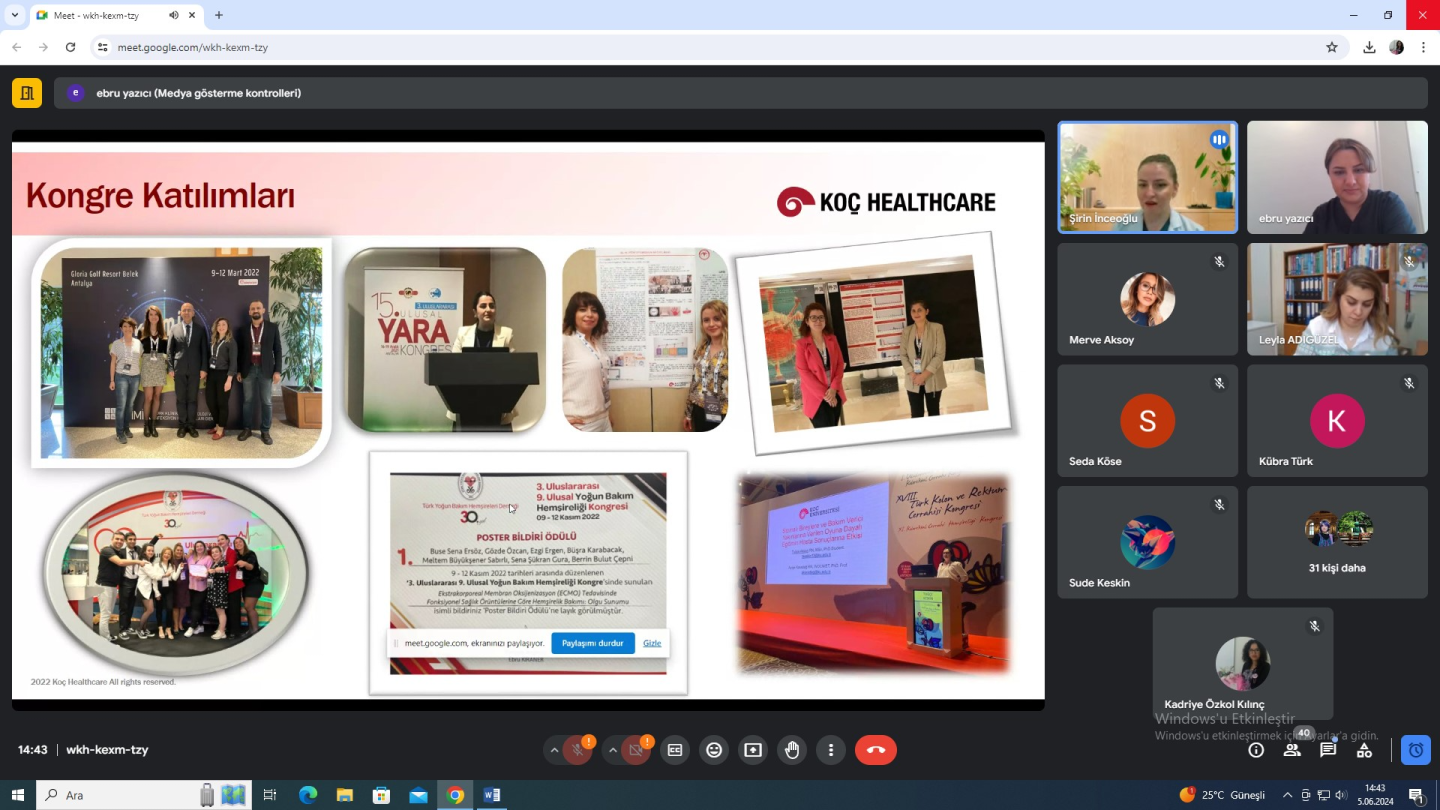Open the in-call chat icon
The height and width of the screenshot is (810, 1440).
[x=1328, y=750]
